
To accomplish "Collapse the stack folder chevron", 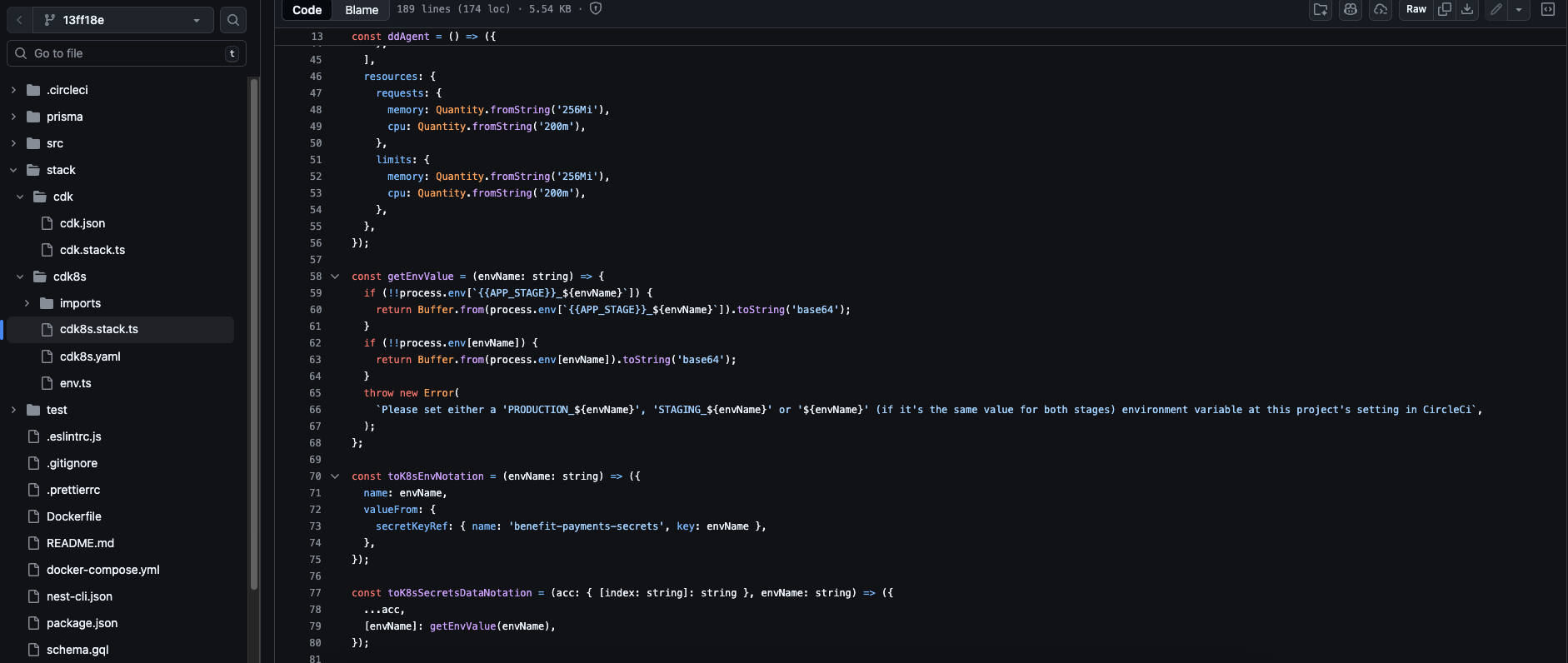I will point(13,170).
